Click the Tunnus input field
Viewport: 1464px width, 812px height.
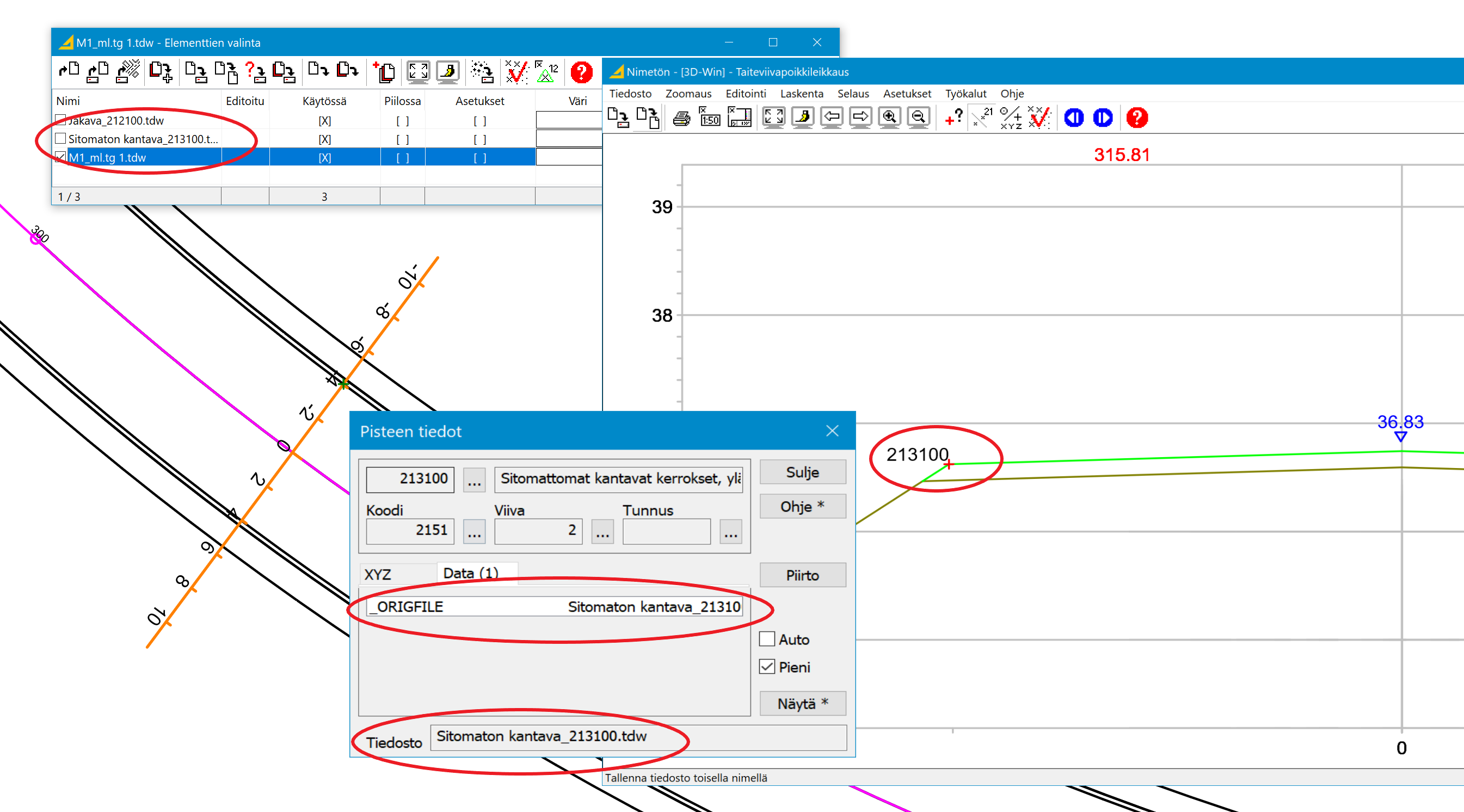pos(666,531)
